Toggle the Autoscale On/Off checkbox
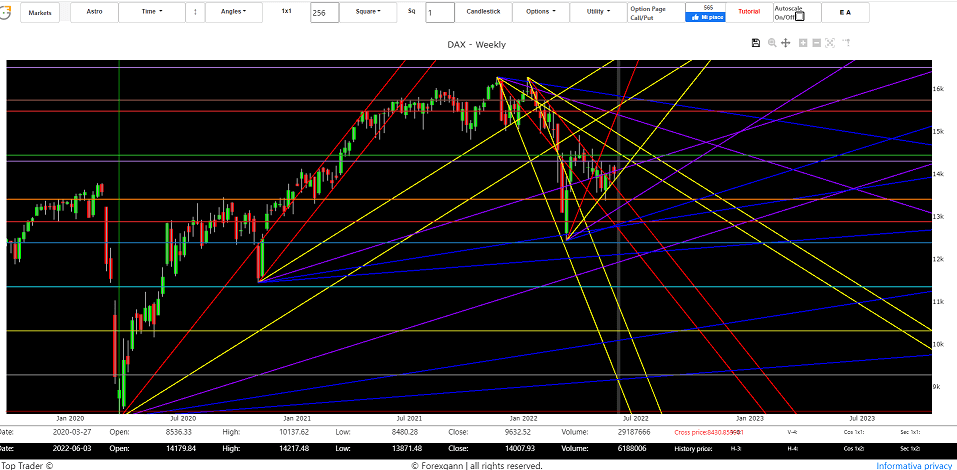The width and height of the screenshot is (957, 470). click(x=799, y=16)
